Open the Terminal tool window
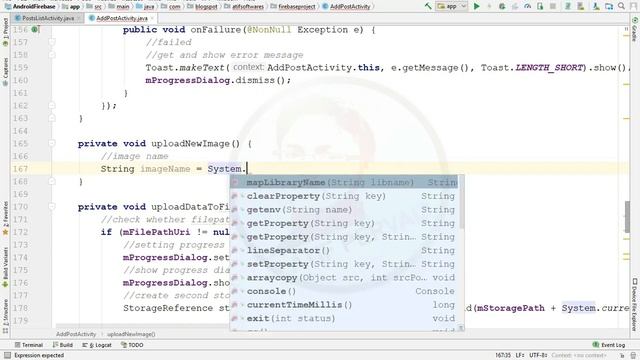Image resolution: width=640 pixels, height=360 pixels. pyautogui.click(x=29, y=345)
